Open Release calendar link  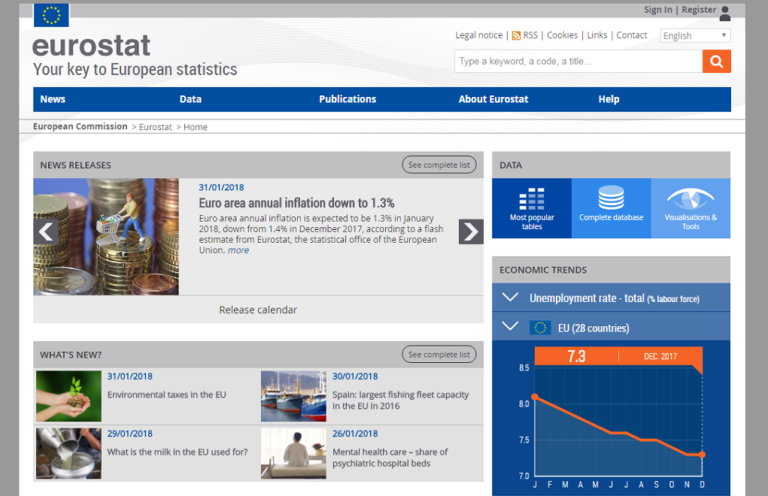258,310
